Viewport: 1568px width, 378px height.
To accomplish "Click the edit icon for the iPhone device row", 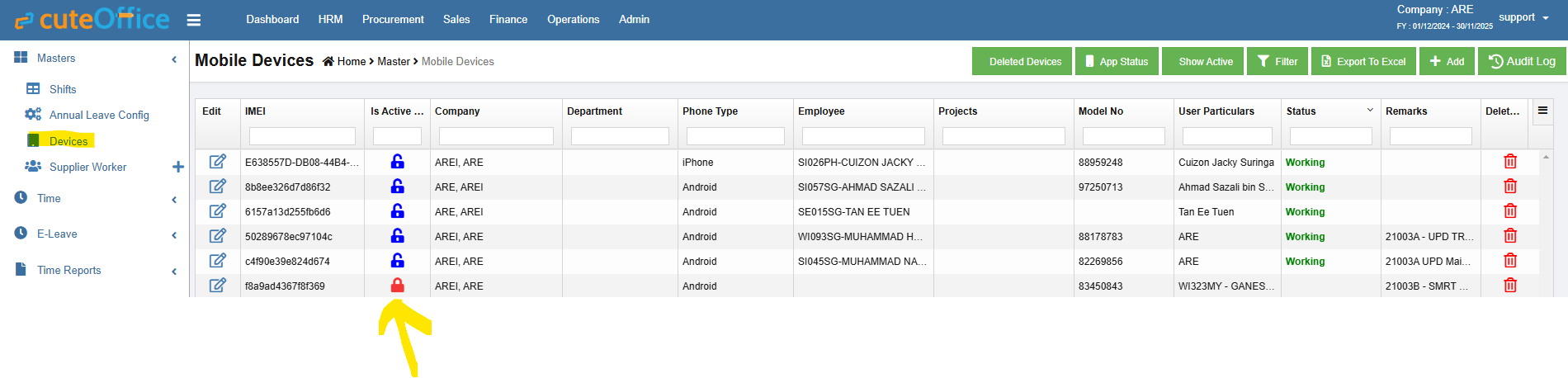I will [x=217, y=162].
